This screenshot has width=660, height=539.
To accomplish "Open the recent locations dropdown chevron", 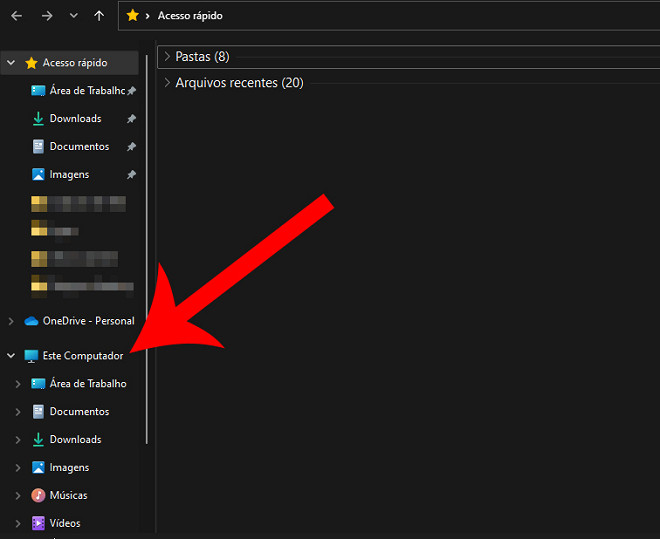I will (x=74, y=16).
